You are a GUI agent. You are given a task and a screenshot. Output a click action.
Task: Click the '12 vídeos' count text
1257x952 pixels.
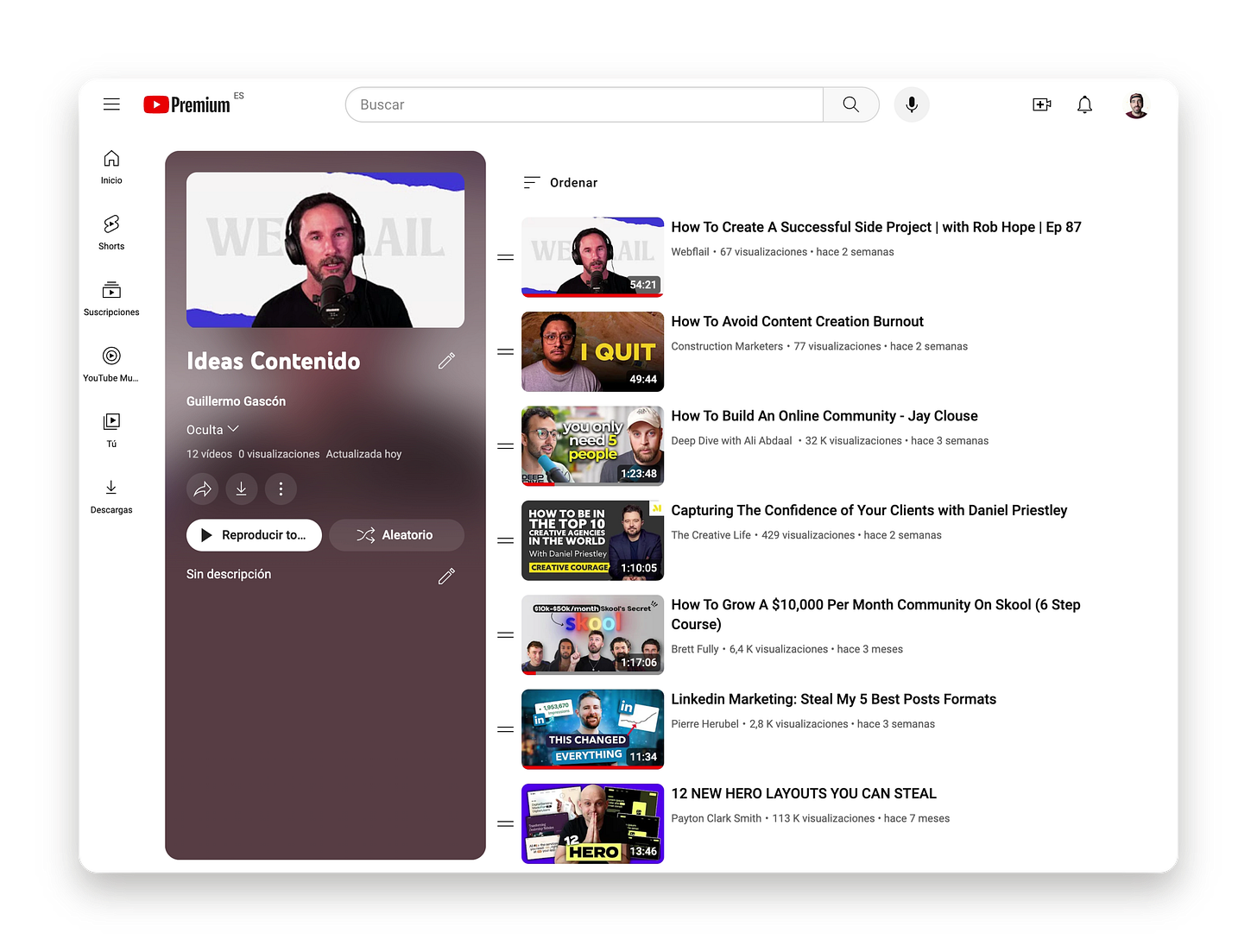[209, 455]
